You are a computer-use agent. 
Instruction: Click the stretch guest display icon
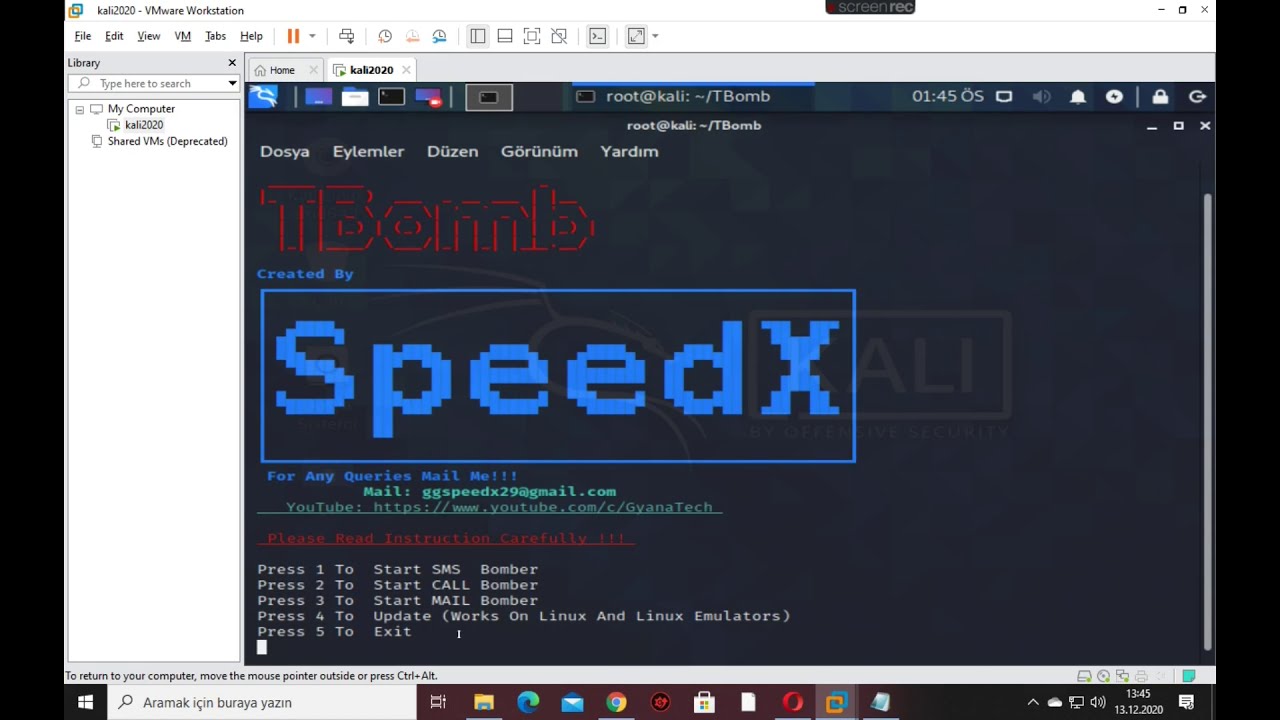[636, 36]
